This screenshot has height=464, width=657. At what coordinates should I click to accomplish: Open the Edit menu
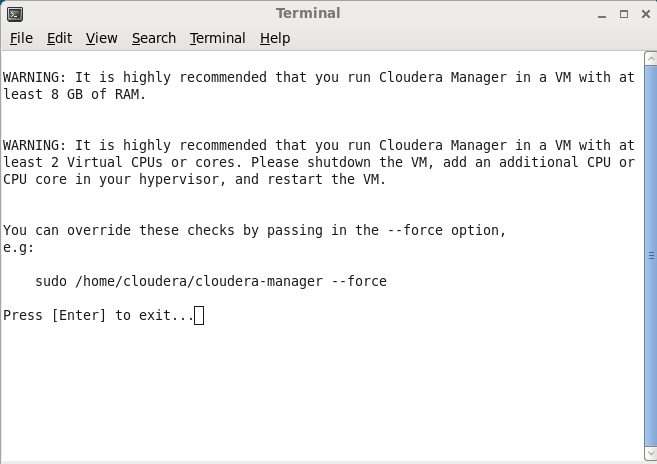click(x=59, y=38)
